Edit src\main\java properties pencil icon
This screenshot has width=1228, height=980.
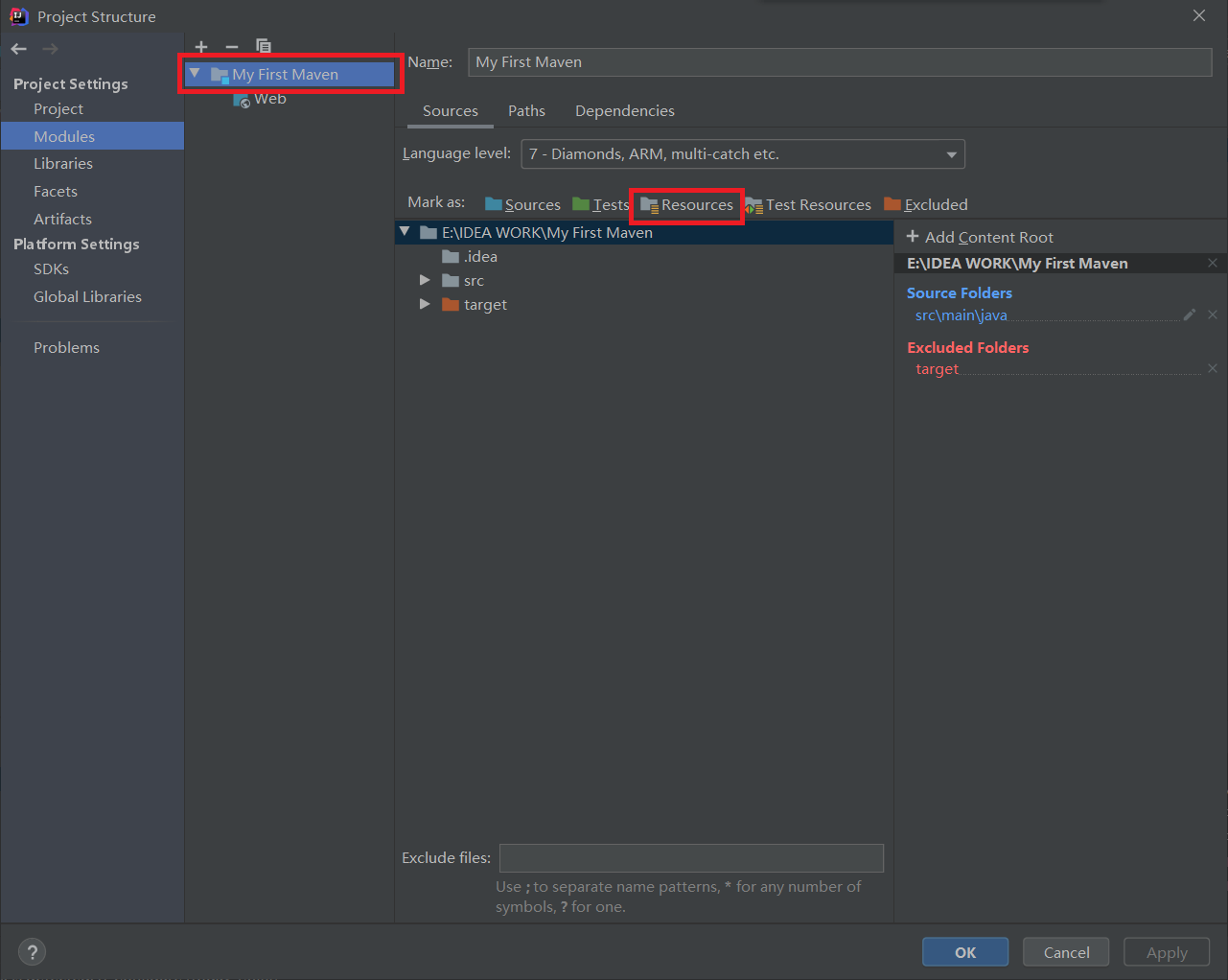[1190, 315]
